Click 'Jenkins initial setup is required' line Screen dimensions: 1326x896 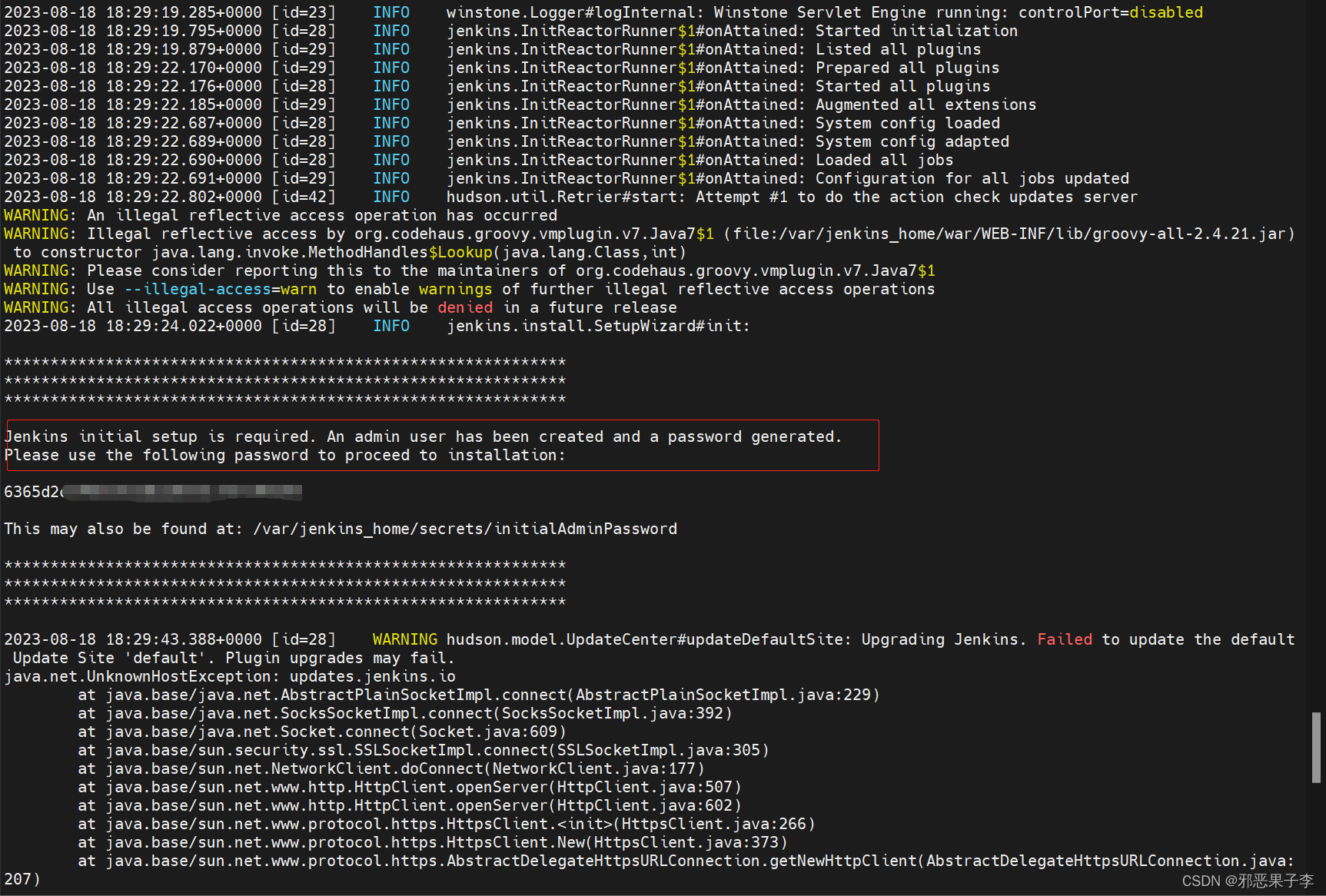(x=423, y=436)
